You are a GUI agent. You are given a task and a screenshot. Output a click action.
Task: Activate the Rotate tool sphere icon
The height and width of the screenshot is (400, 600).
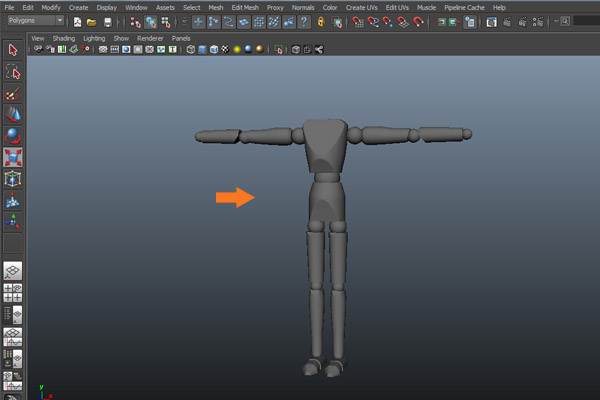(x=13, y=136)
